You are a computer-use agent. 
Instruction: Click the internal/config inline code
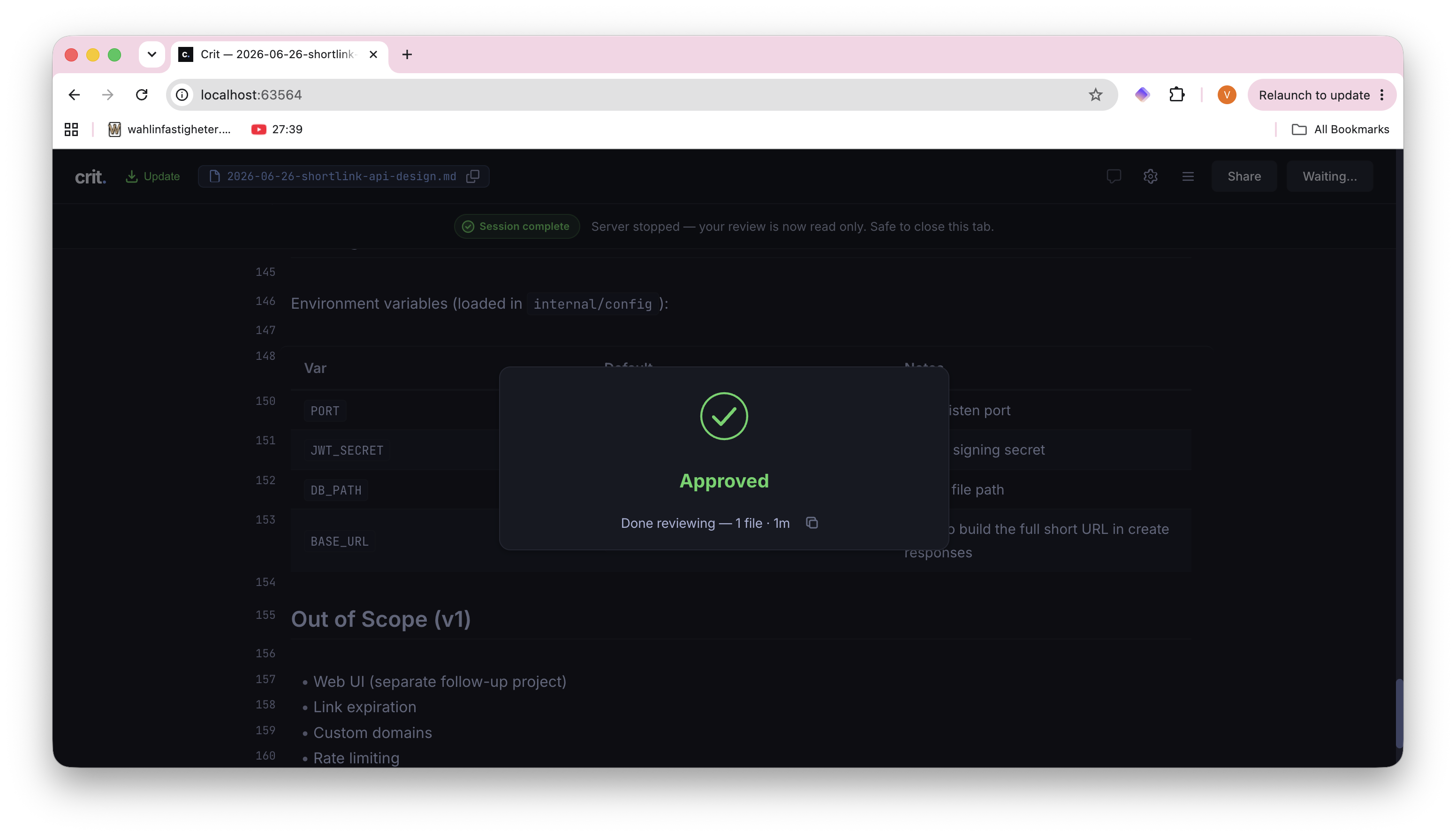(x=592, y=304)
